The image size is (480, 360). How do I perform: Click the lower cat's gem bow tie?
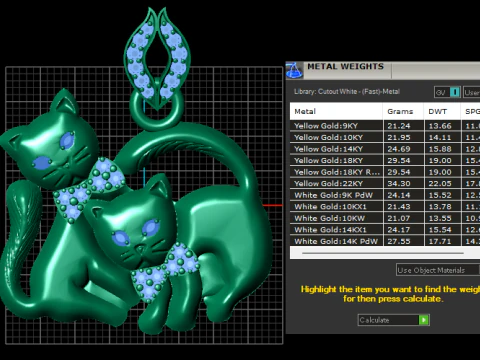(165, 272)
